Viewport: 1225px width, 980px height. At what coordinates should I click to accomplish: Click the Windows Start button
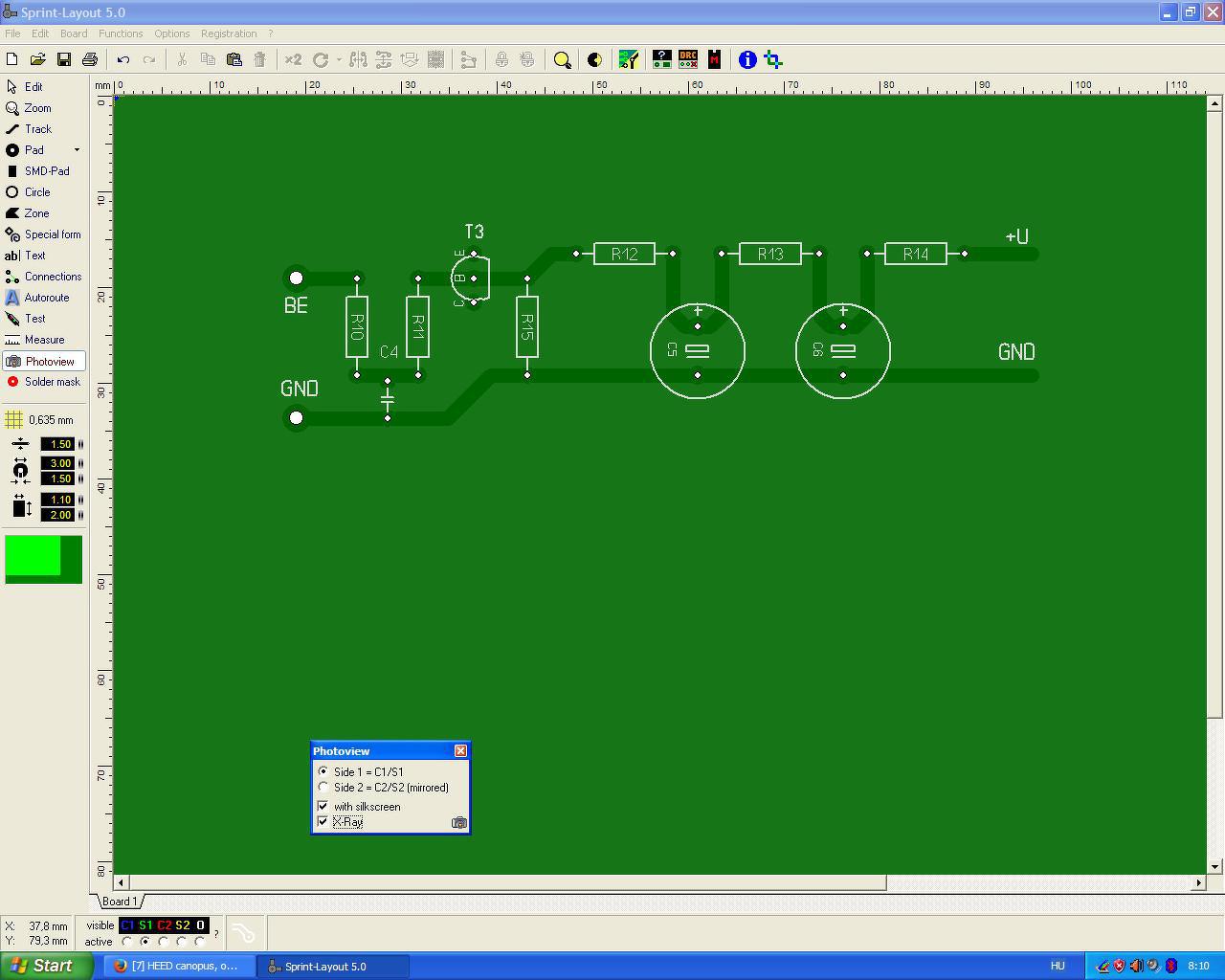[x=46, y=966]
